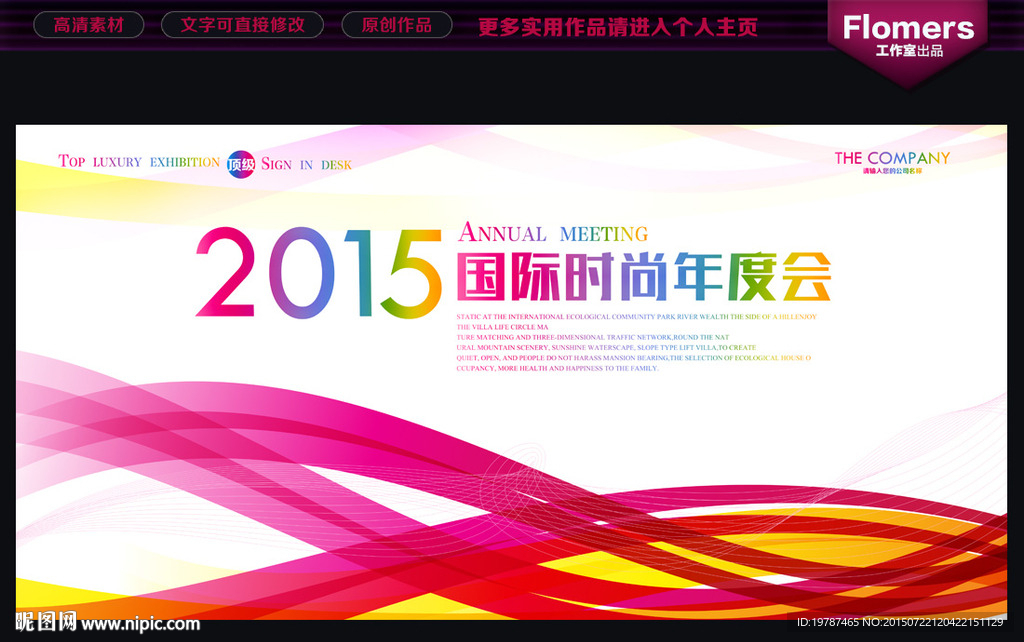1024x642 pixels.
Task: Click the line starting TURE MATCHING AND THREE-DIMENSIONAL
Action: (x=592, y=338)
